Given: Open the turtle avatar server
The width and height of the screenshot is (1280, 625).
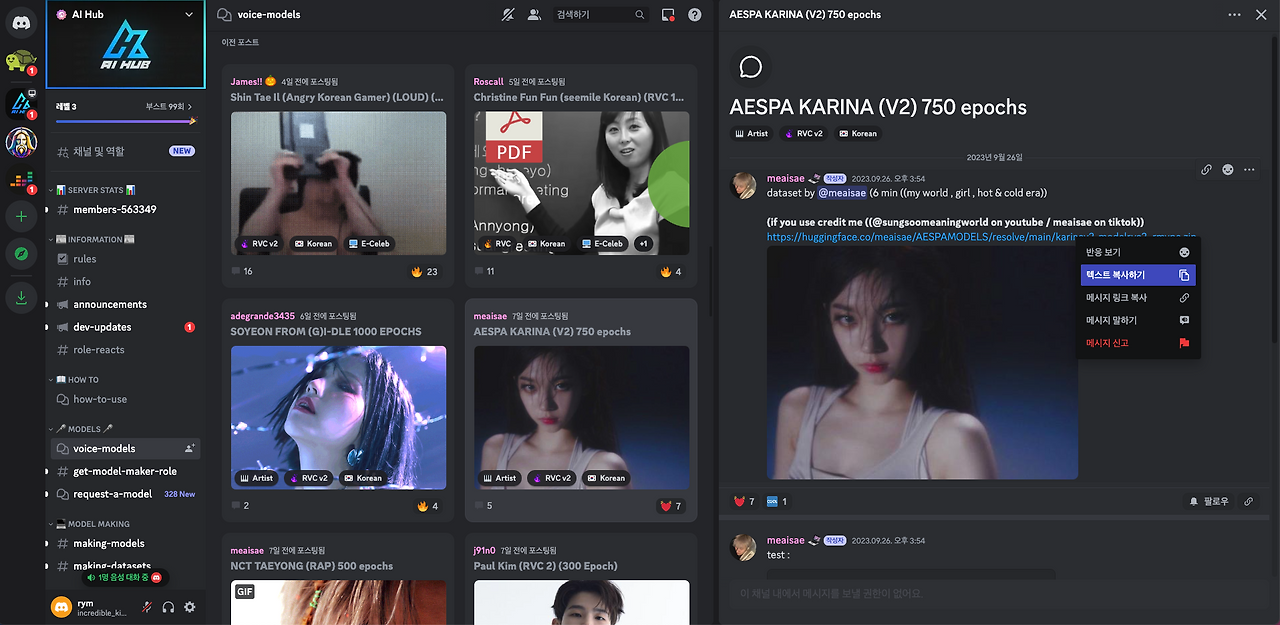Looking at the screenshot, I should tap(19, 62).
